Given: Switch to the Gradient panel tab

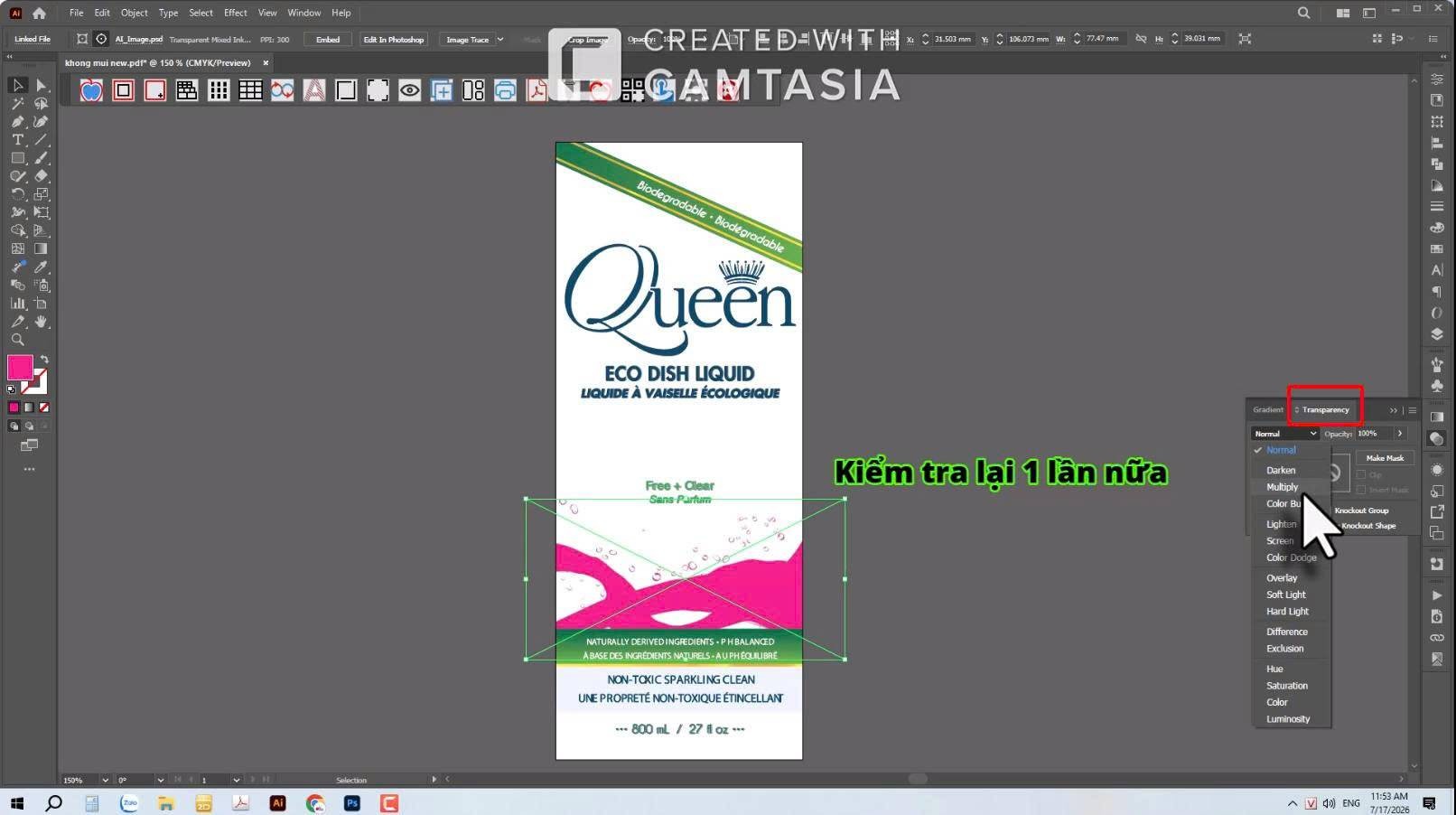Looking at the screenshot, I should (x=1267, y=410).
